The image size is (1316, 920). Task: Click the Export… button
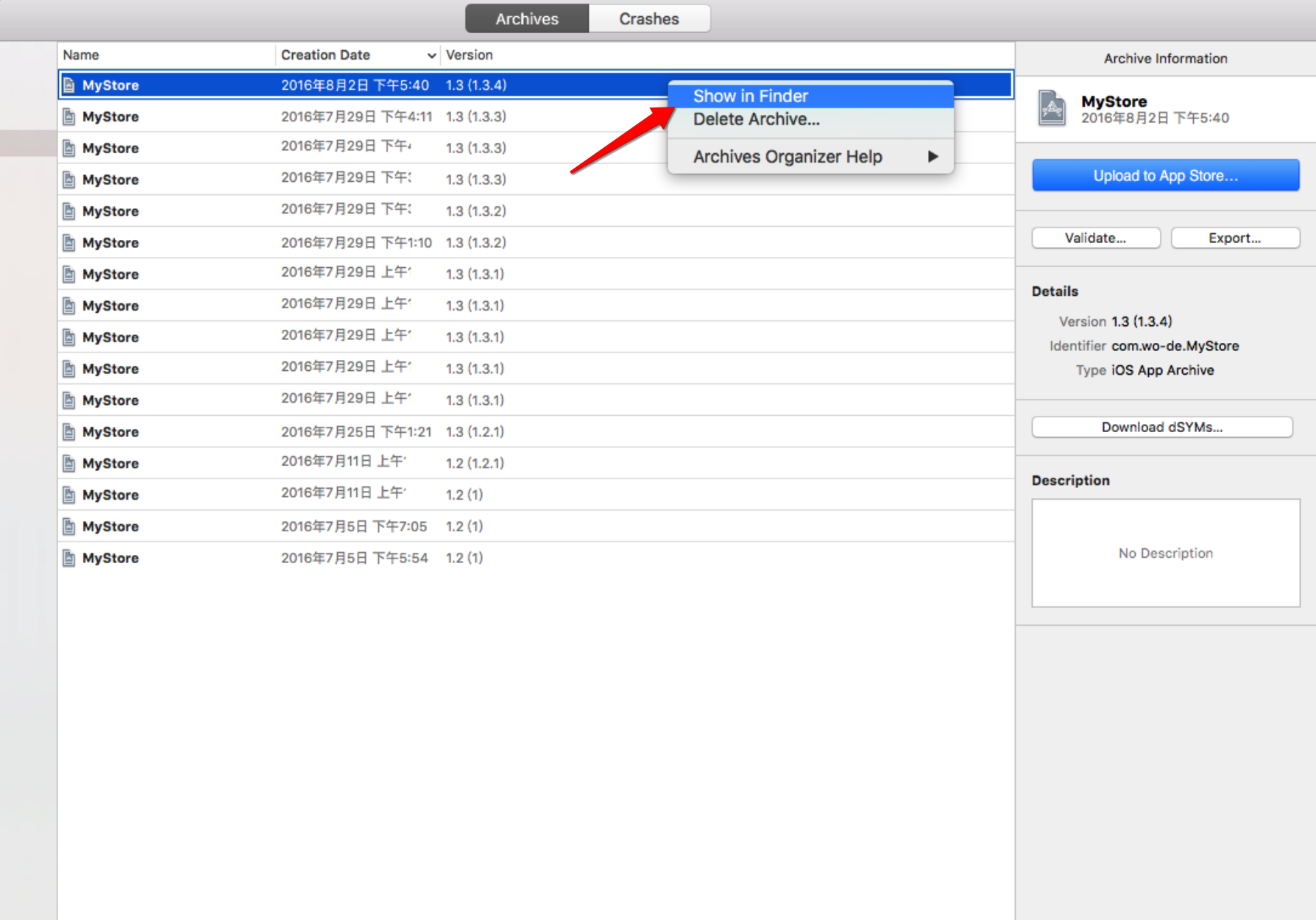click(1234, 238)
